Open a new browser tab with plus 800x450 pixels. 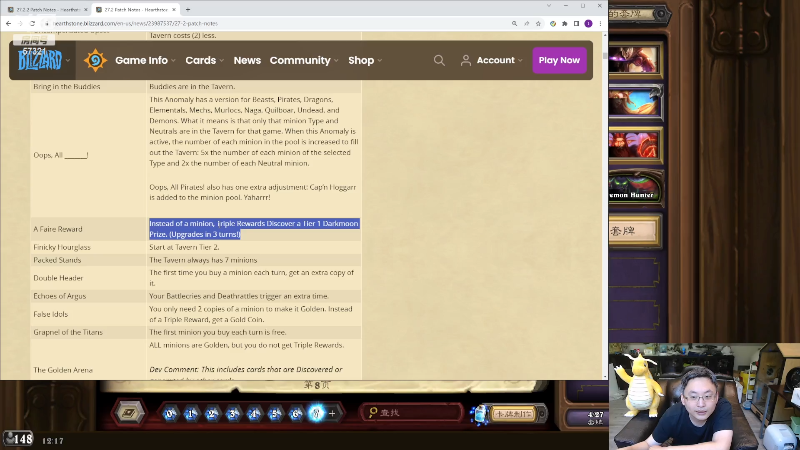click(x=188, y=9)
